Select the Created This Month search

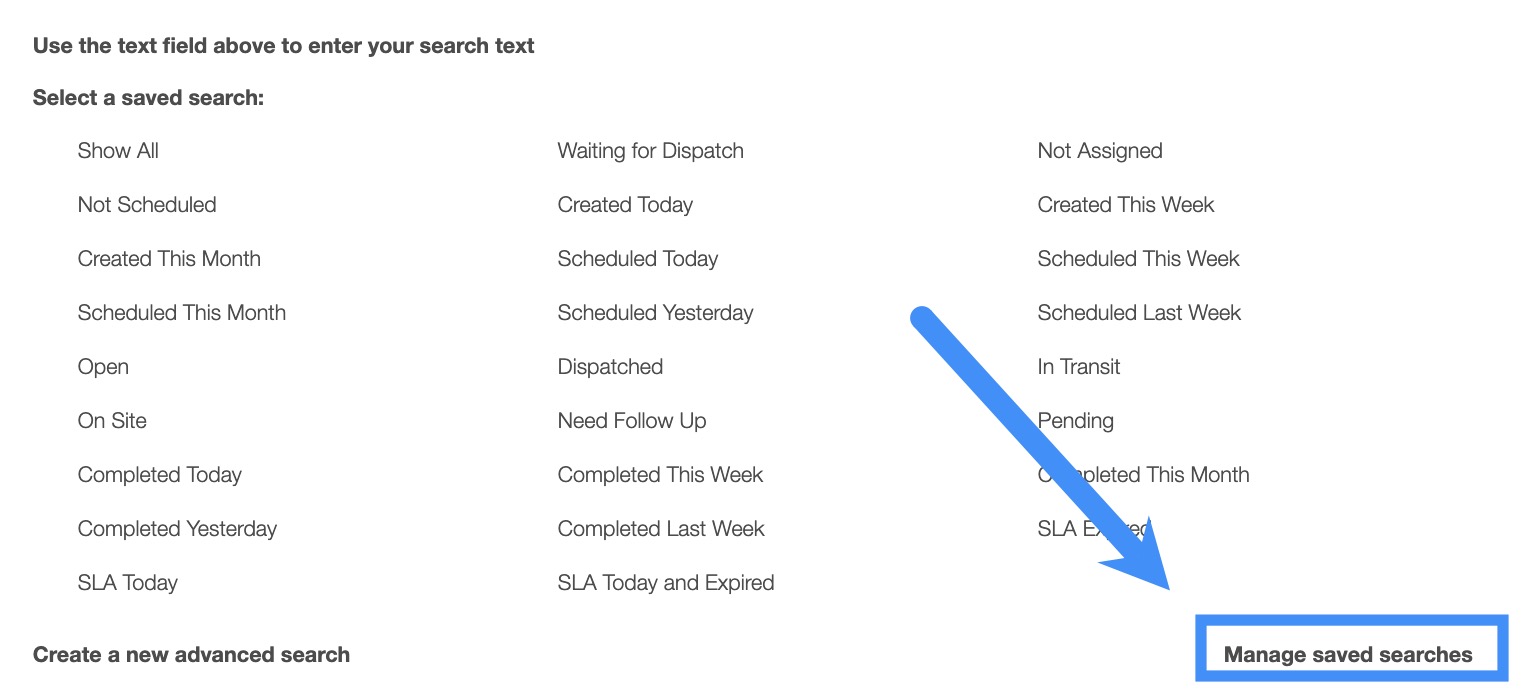(169, 259)
